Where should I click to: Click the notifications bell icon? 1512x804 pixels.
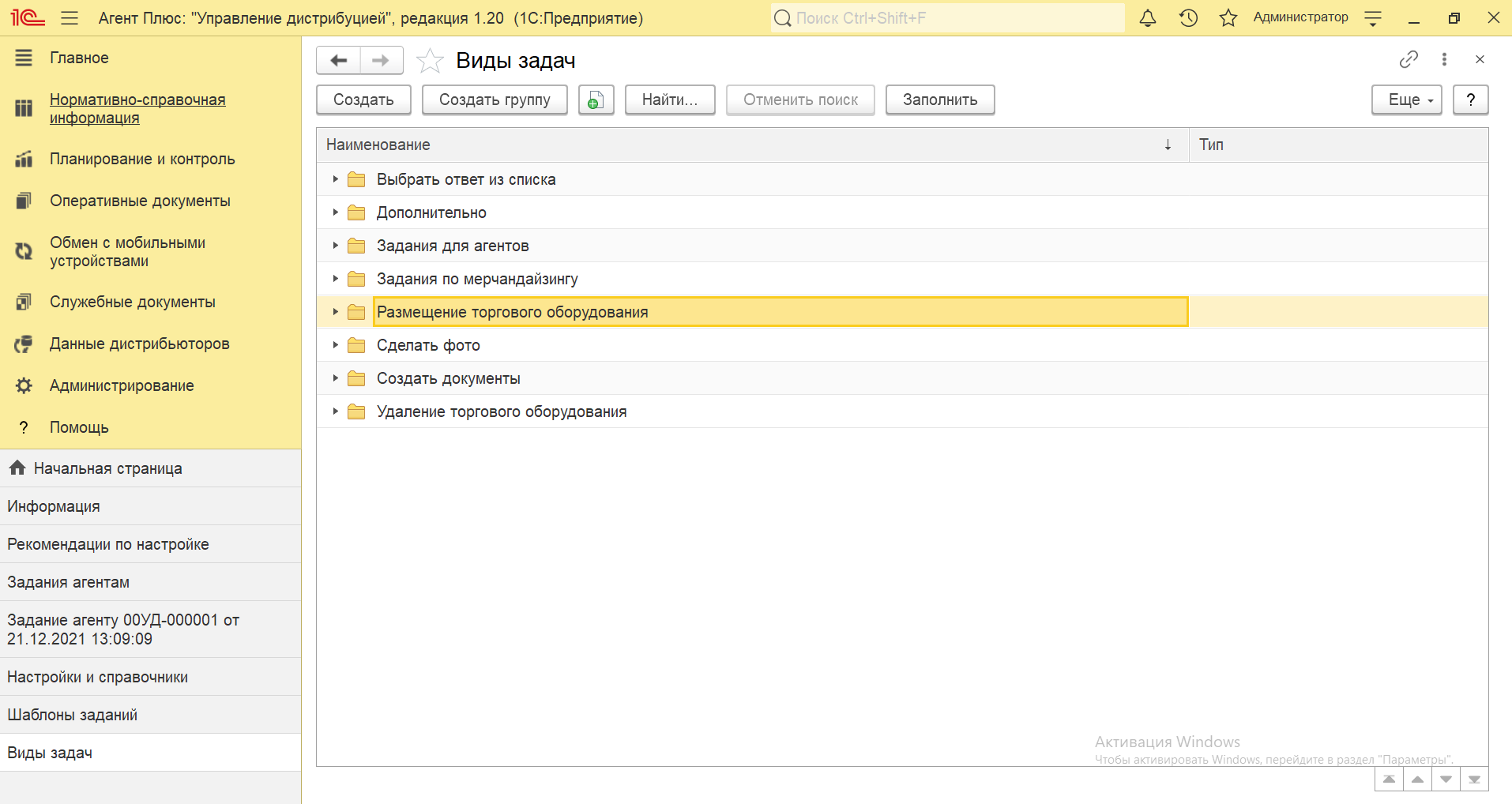click(x=1147, y=18)
